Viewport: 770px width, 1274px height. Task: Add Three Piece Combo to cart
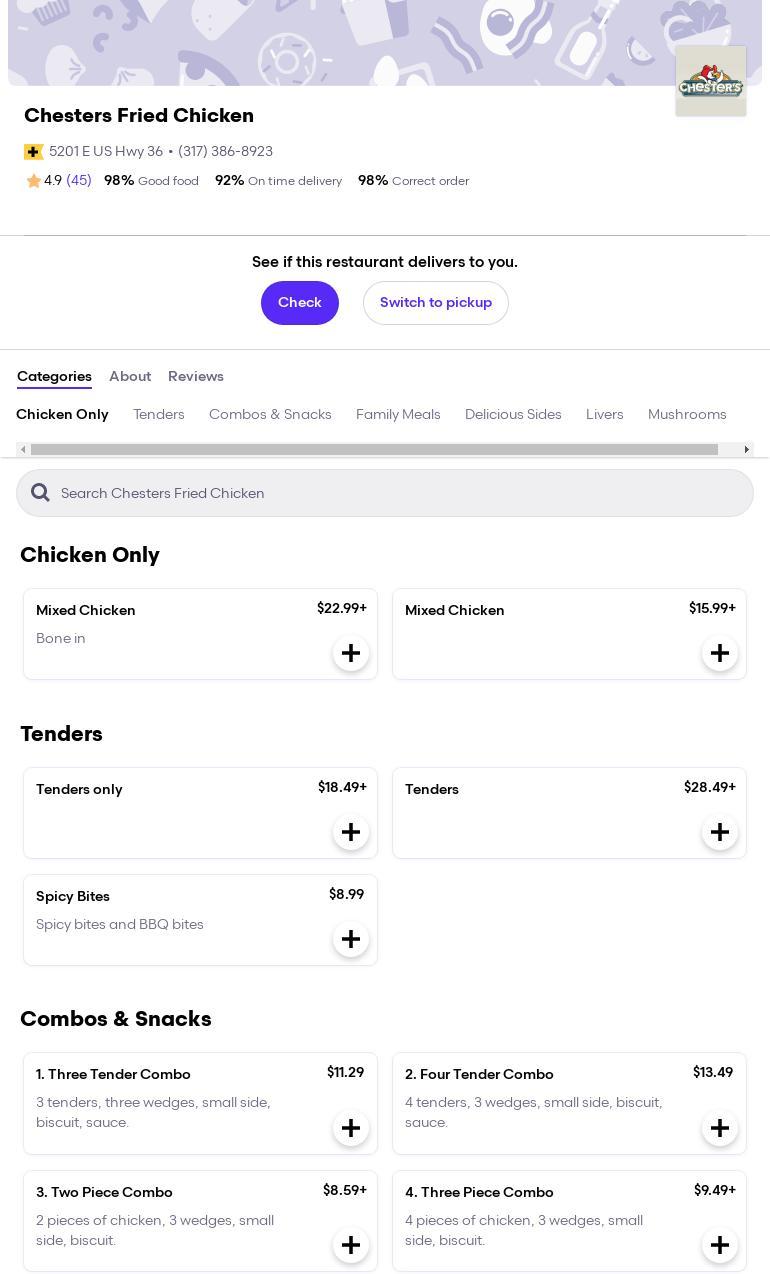point(720,1245)
